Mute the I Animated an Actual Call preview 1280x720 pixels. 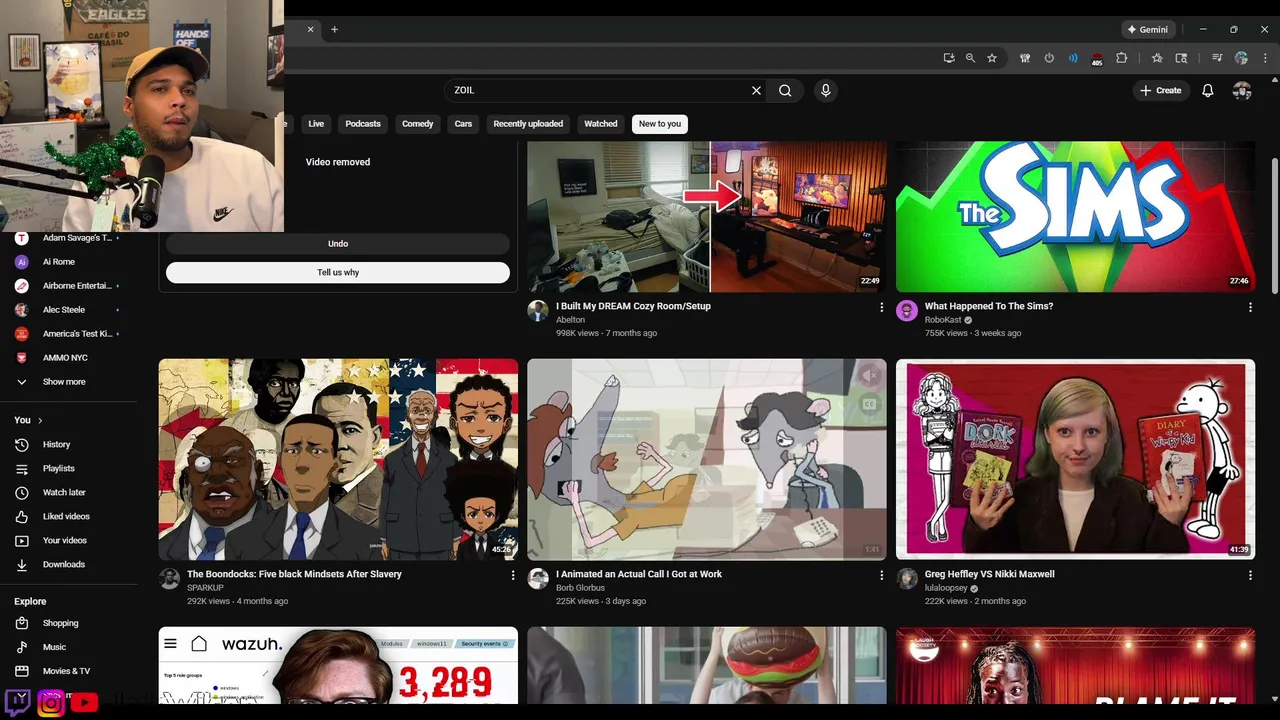pos(869,376)
